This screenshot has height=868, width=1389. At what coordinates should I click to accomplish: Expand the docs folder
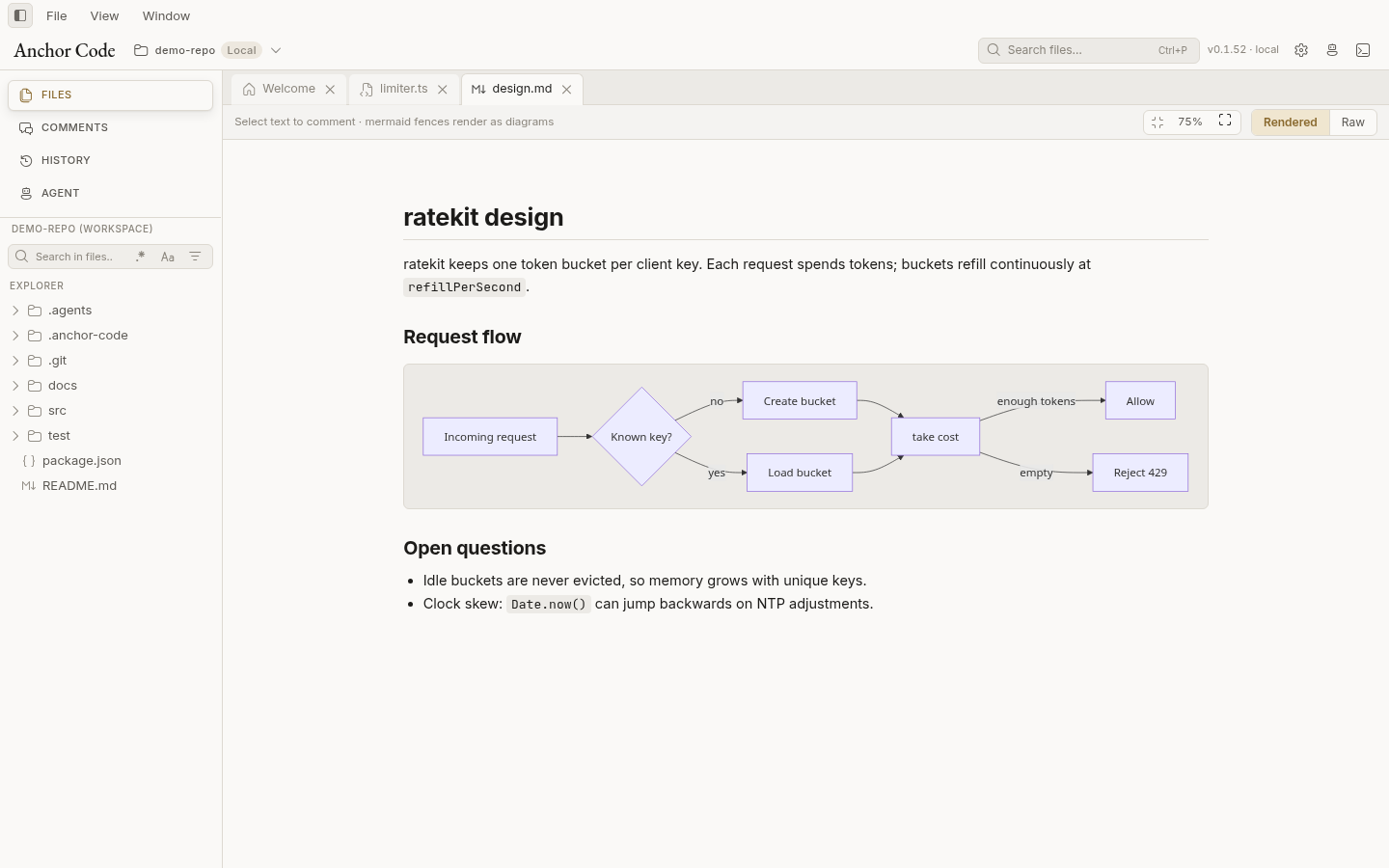pos(15,386)
